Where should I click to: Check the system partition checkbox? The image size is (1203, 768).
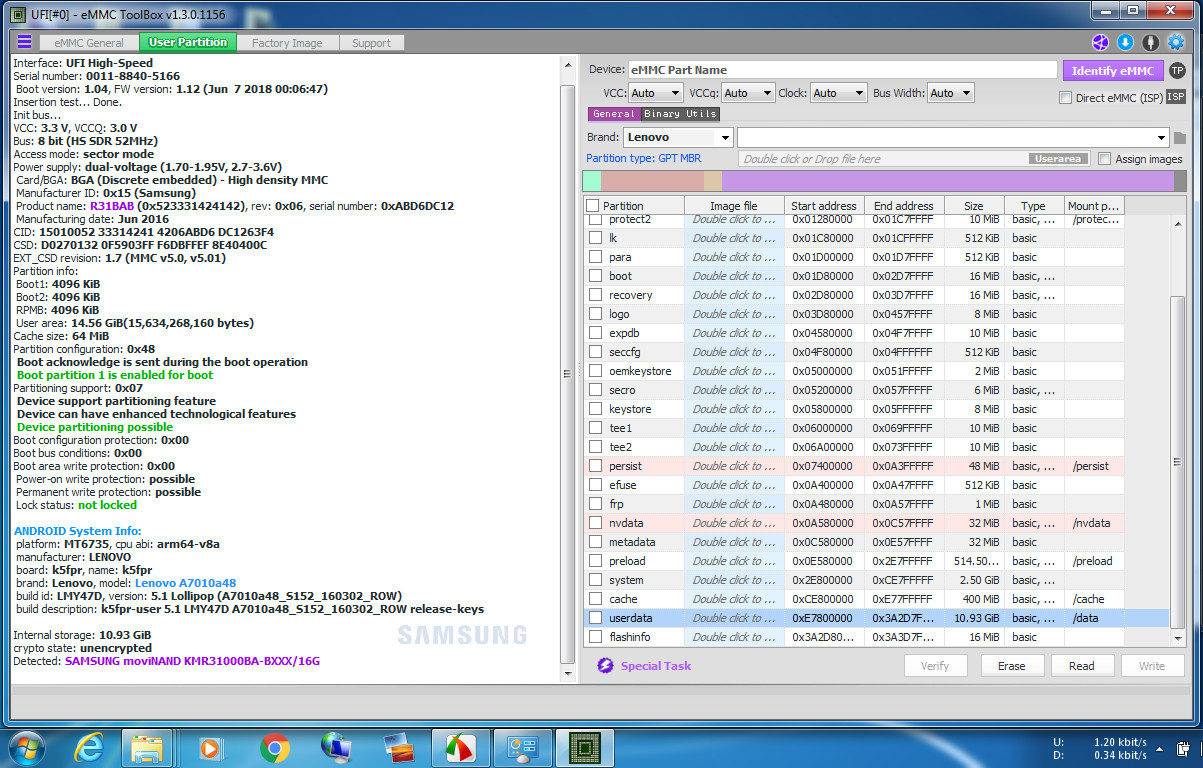click(595, 580)
